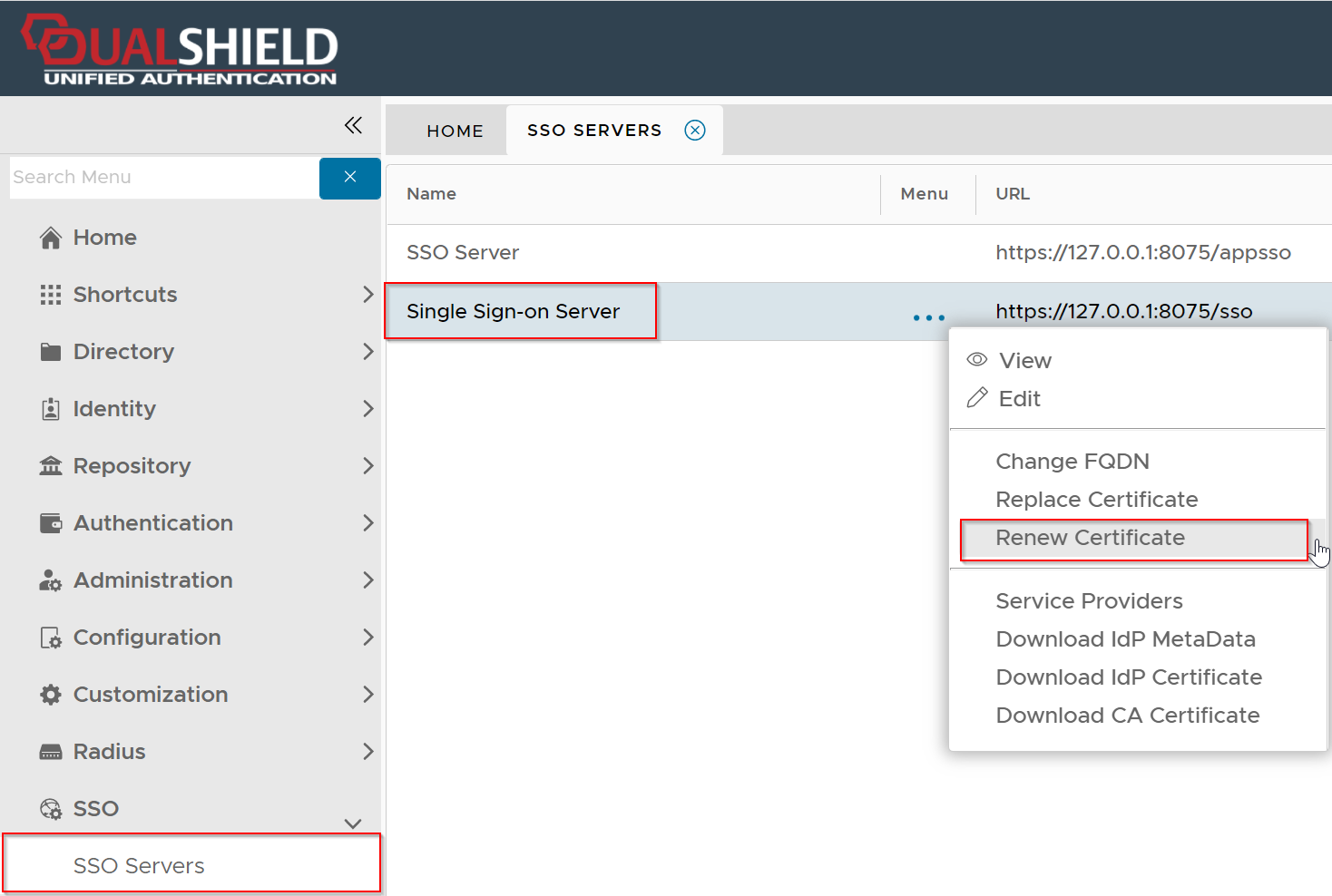Expand the Directory menu chevron
The width and height of the screenshot is (1332, 896).
[x=367, y=352]
